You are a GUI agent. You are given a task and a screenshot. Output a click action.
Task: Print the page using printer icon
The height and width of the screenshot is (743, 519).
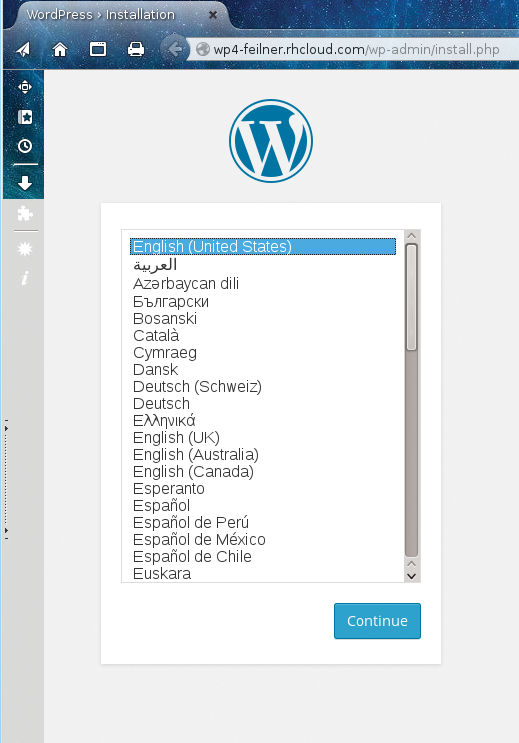pos(136,49)
